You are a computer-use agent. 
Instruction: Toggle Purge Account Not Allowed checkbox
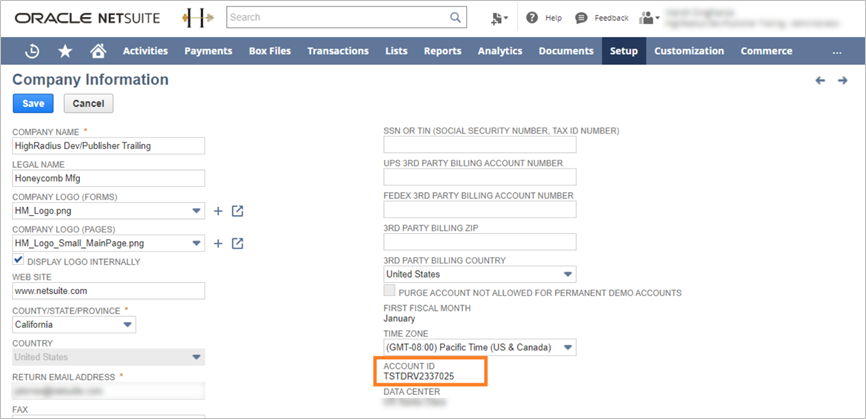[x=390, y=292]
